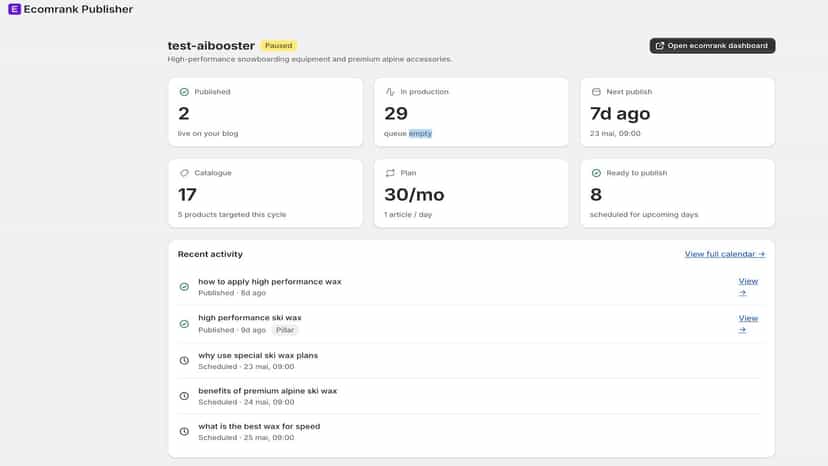Click the In production pulse icon
This screenshot has width=828, height=466.
390,92
